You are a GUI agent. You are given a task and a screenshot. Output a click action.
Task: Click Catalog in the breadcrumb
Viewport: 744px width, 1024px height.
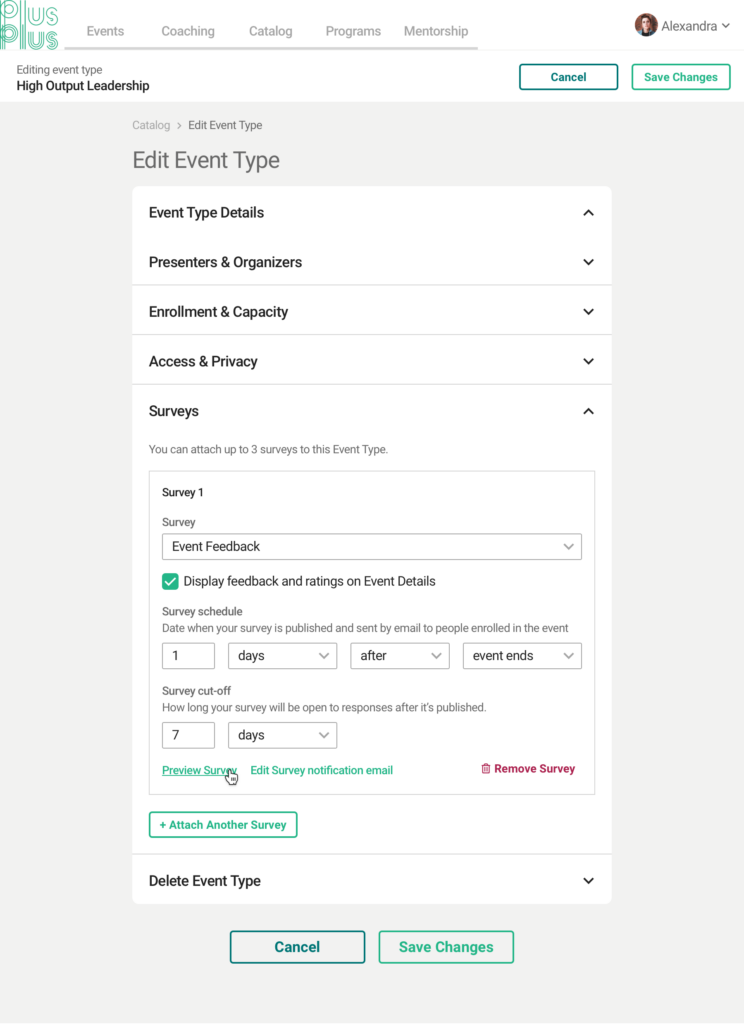tap(151, 125)
